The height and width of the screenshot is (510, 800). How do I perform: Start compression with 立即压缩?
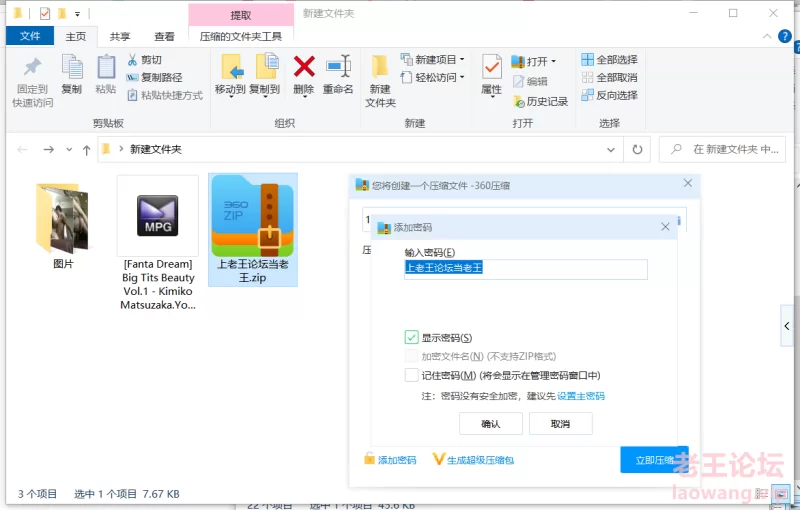pos(654,460)
